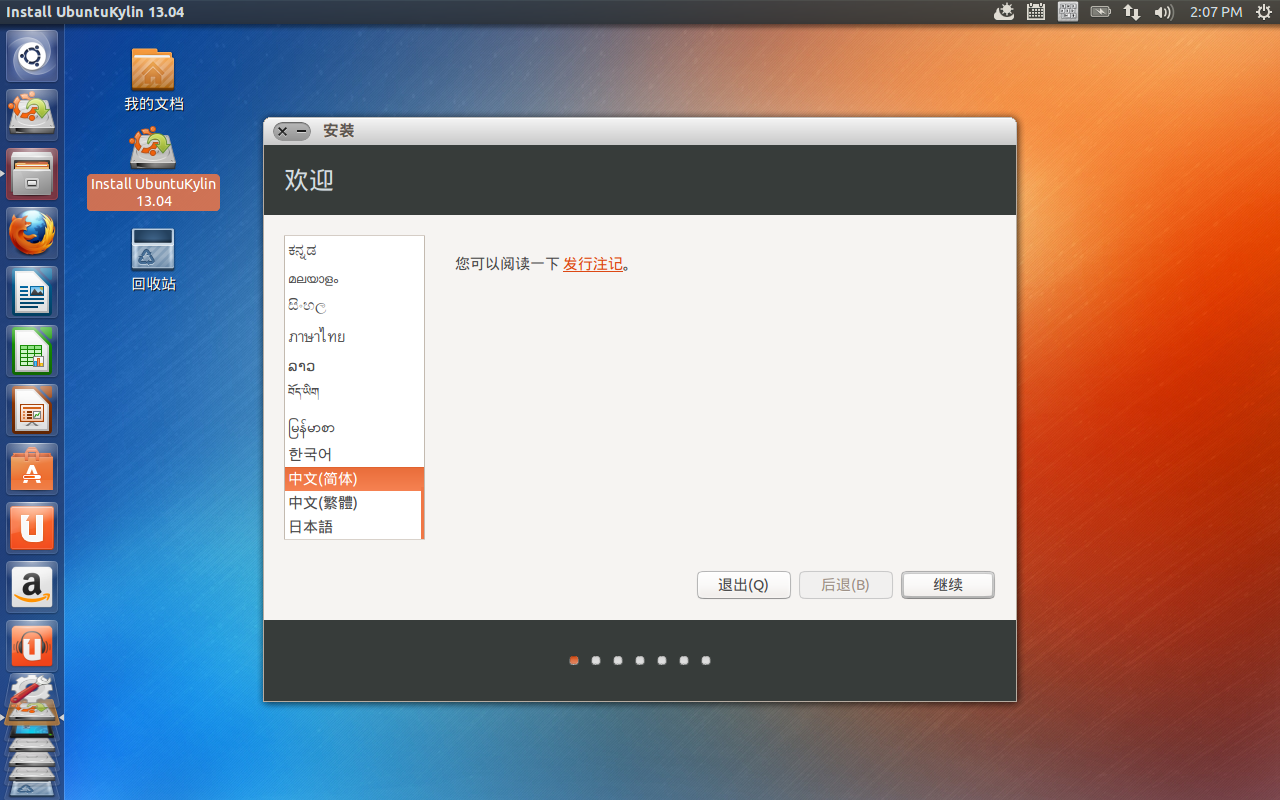Open Ubuntu Software Center
The height and width of the screenshot is (800, 1280).
pyautogui.click(x=32, y=469)
